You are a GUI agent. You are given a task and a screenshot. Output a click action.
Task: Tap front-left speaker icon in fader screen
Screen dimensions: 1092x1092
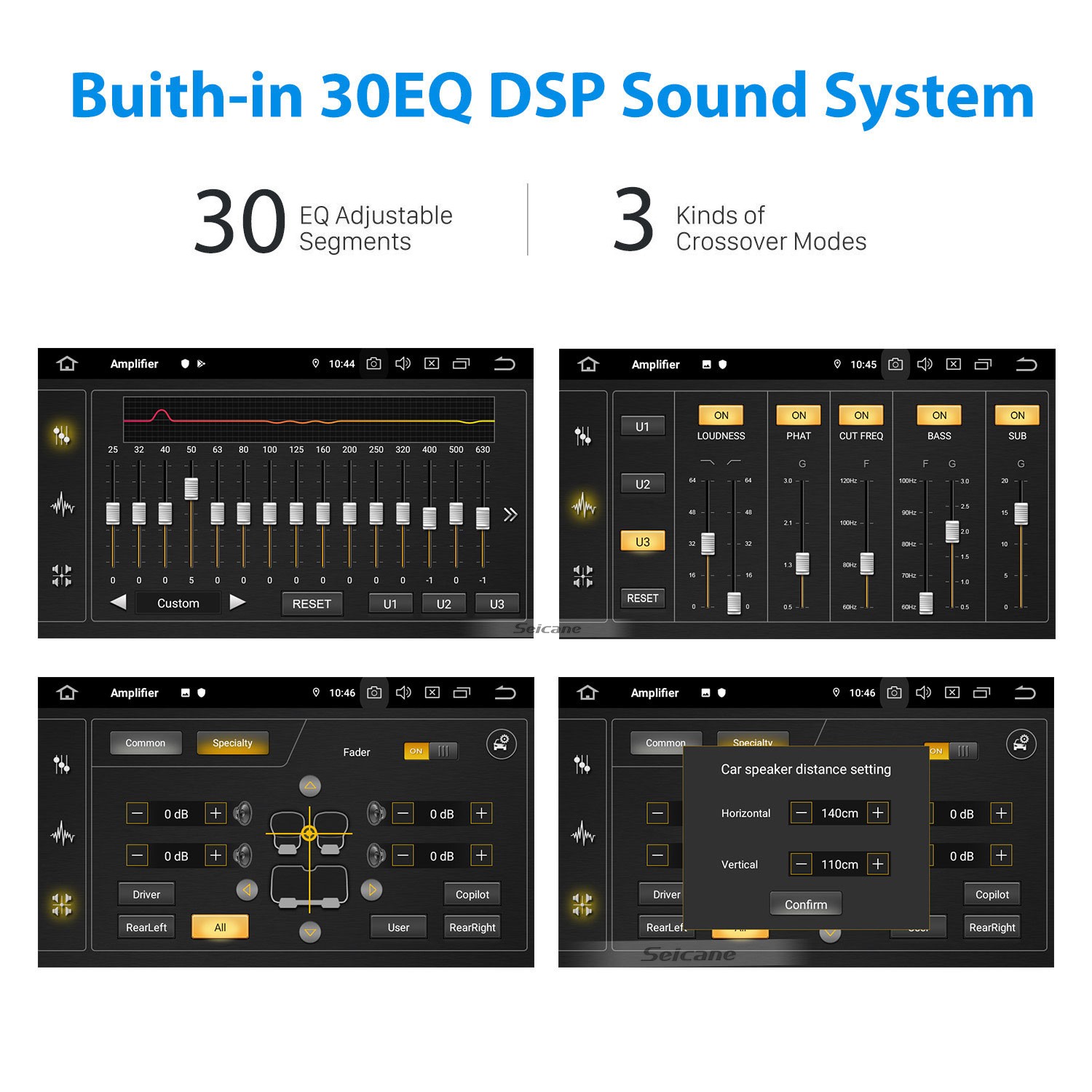(x=243, y=813)
